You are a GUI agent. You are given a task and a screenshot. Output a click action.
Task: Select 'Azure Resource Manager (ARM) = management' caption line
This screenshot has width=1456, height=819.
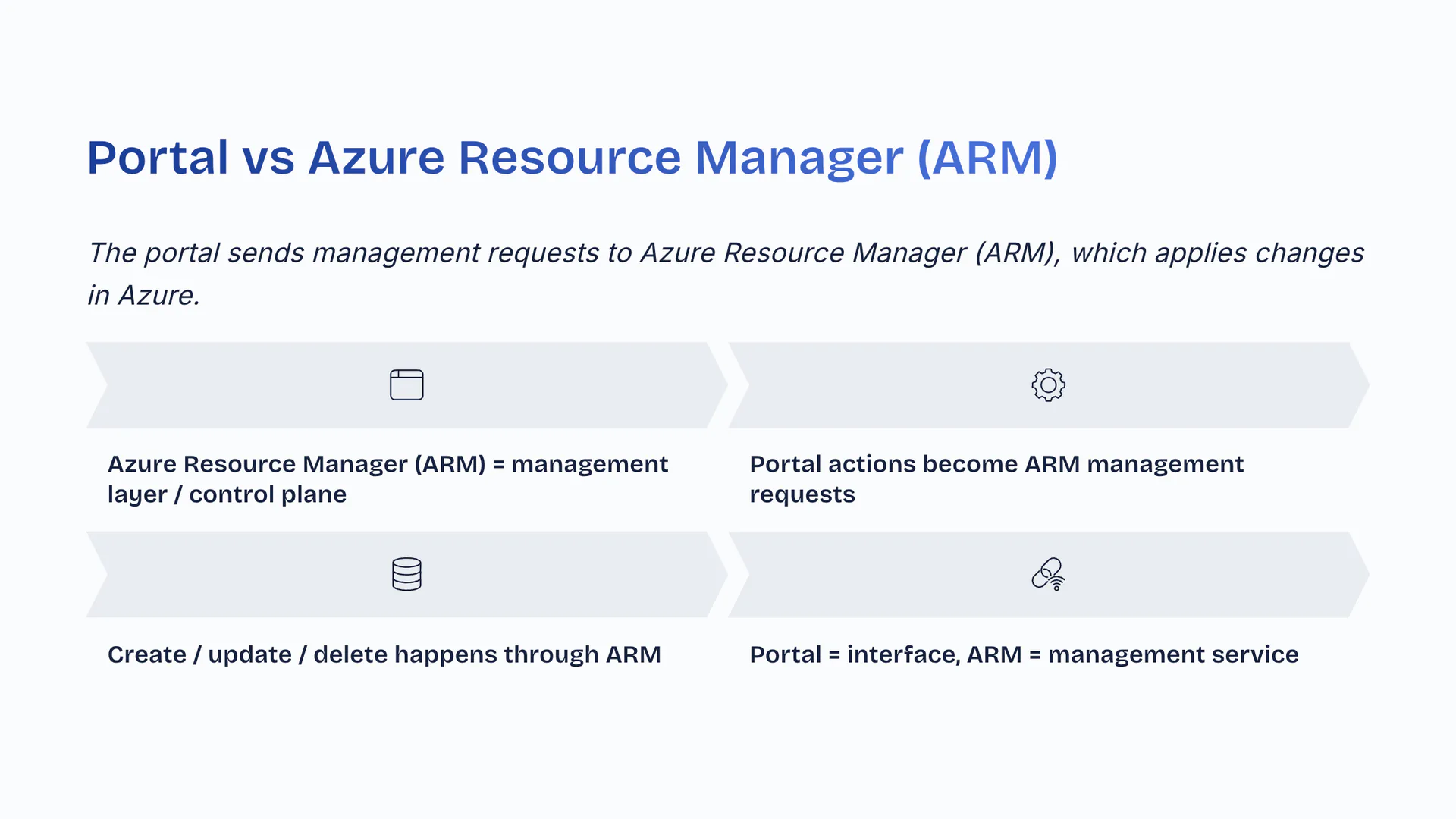point(388,464)
